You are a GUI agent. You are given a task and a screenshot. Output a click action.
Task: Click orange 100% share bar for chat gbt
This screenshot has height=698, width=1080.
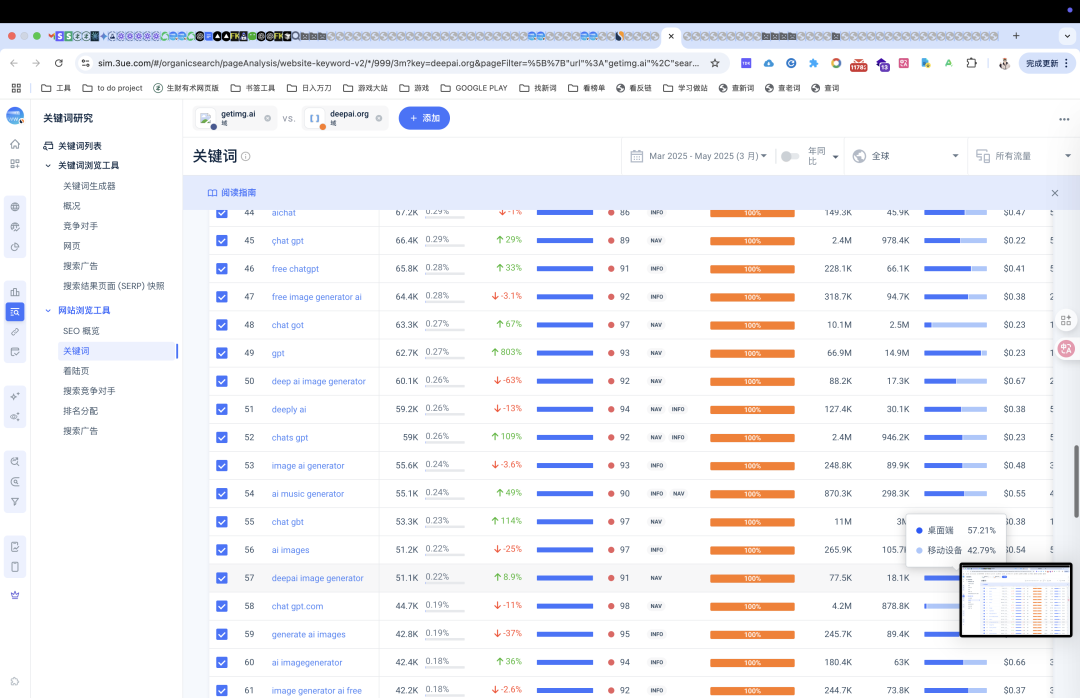click(x=752, y=522)
